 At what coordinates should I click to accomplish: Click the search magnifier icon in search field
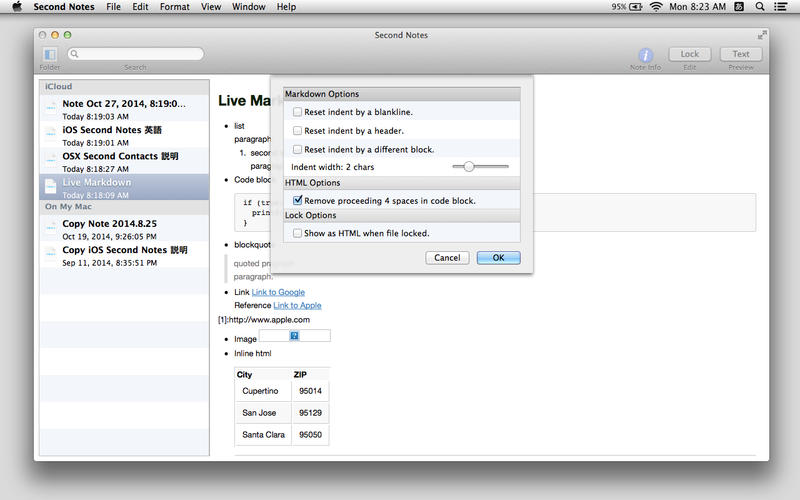[x=74, y=54]
